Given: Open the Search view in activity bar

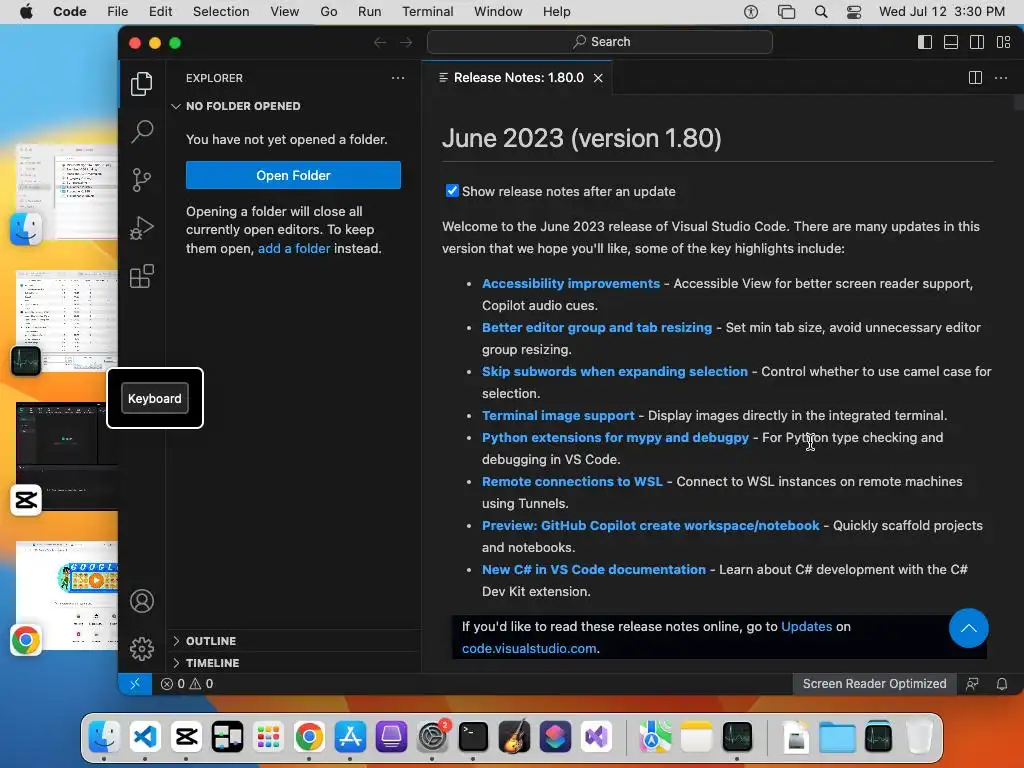Looking at the screenshot, I should (141, 131).
